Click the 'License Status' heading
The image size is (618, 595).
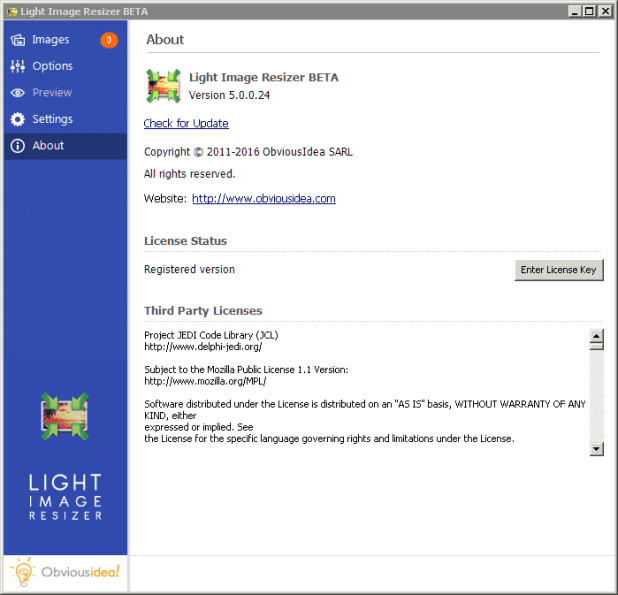pyautogui.click(x=185, y=241)
